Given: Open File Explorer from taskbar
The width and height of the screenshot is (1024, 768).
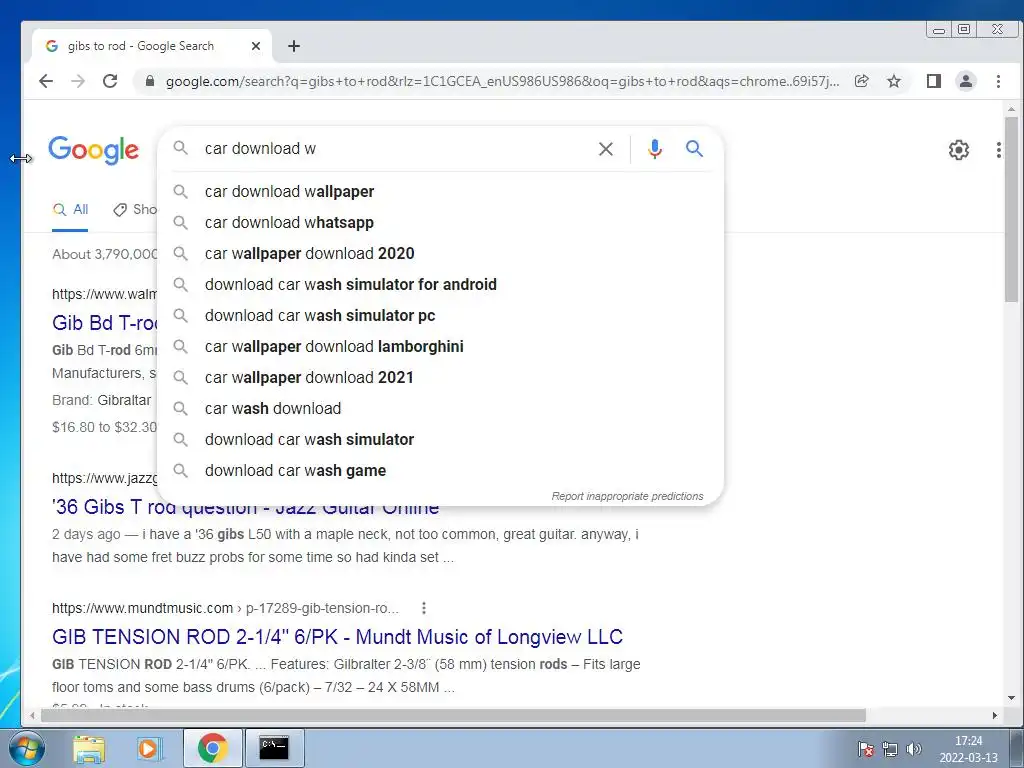Looking at the screenshot, I should tap(89, 748).
